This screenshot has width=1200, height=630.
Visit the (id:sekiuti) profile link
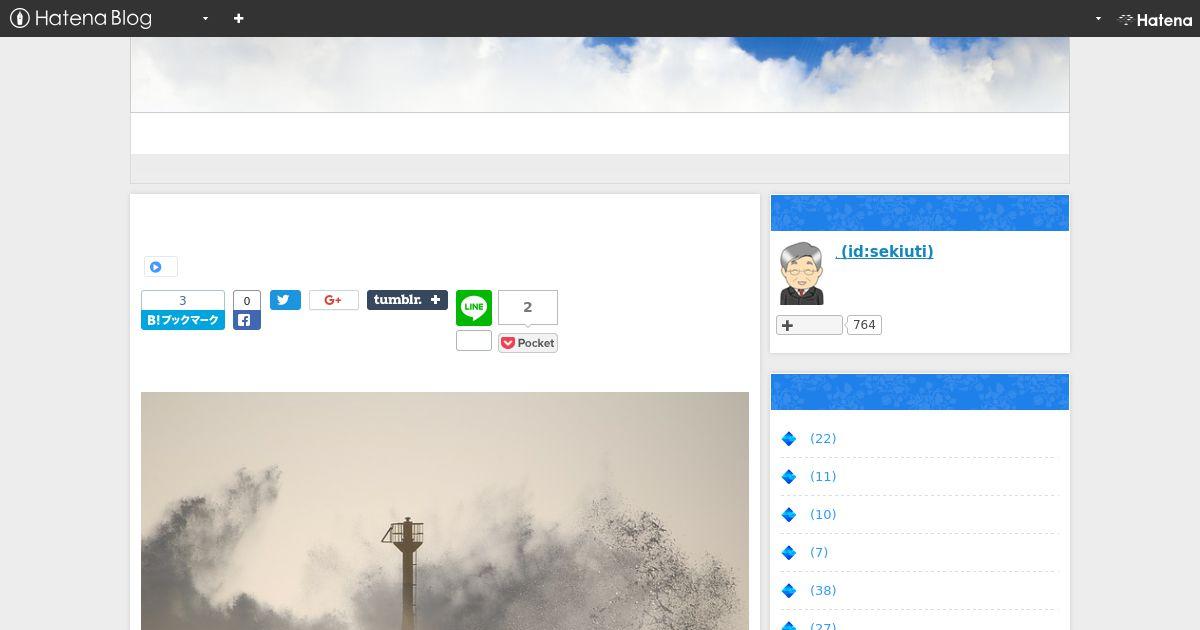pyautogui.click(x=885, y=251)
